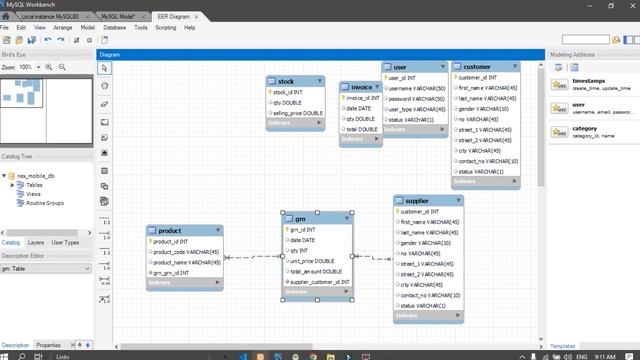Select the pointer tool in diagram toolbar
This screenshot has width=640, height=360.
click(104, 68)
